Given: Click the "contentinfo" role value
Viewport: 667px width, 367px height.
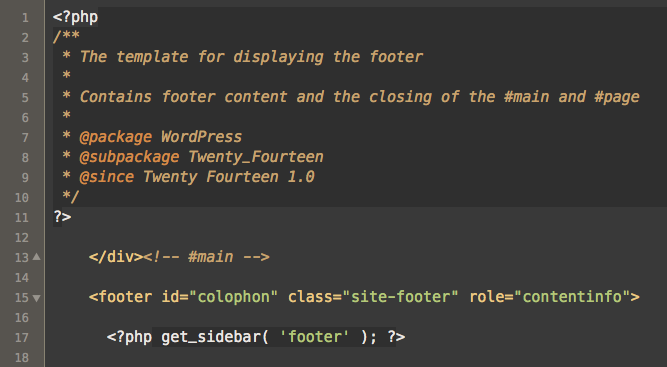Looking at the screenshot, I should (572, 297).
